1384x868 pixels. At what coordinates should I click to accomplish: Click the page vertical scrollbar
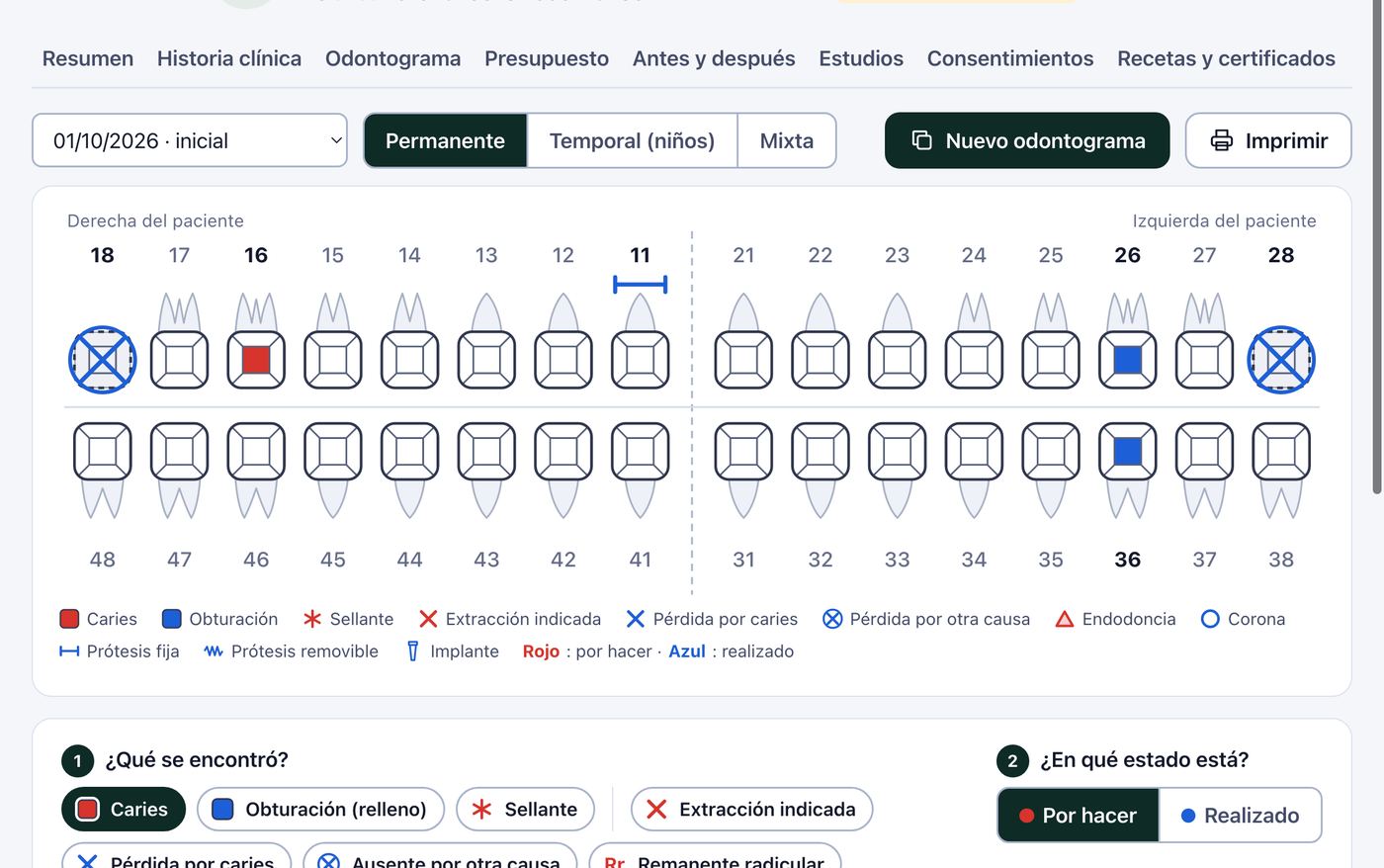point(1377,247)
